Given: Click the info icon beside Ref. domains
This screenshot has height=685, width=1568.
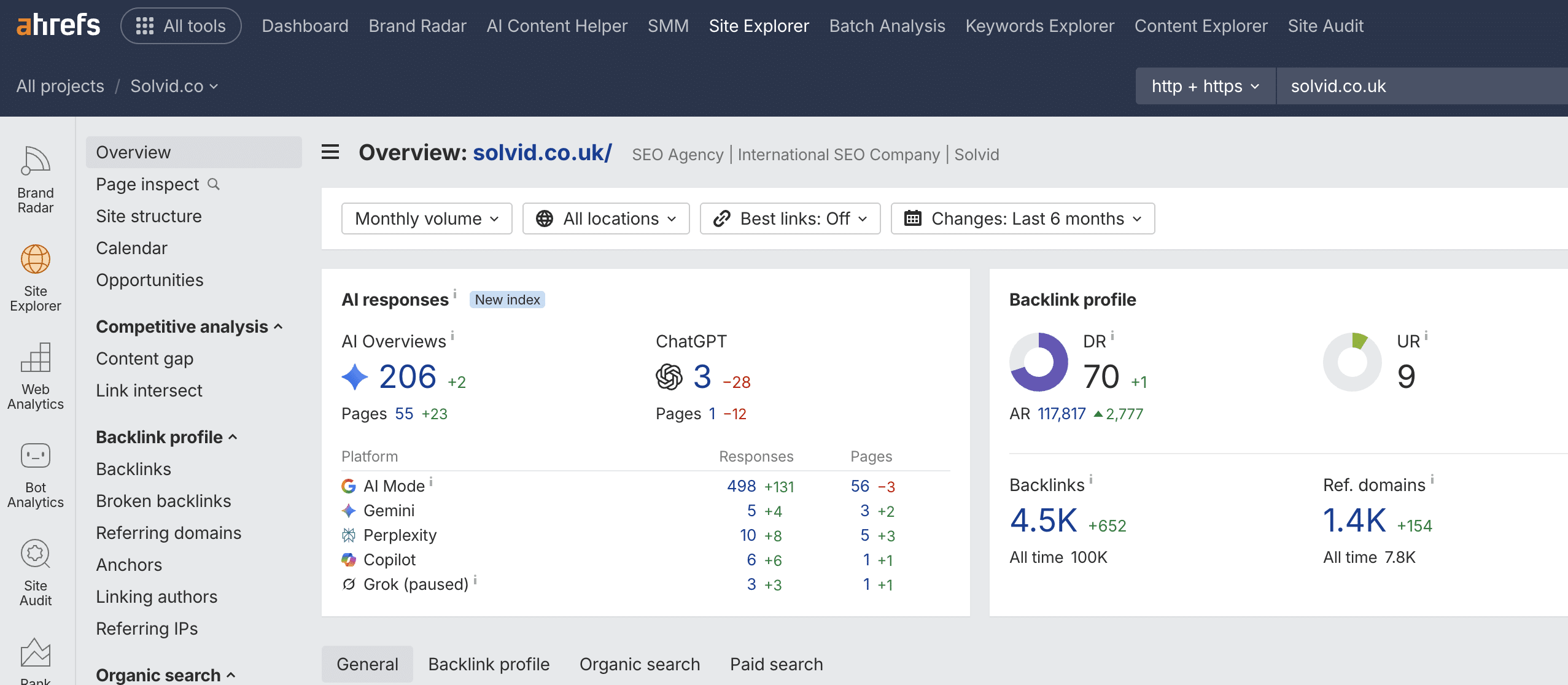Looking at the screenshot, I should coord(1432,479).
